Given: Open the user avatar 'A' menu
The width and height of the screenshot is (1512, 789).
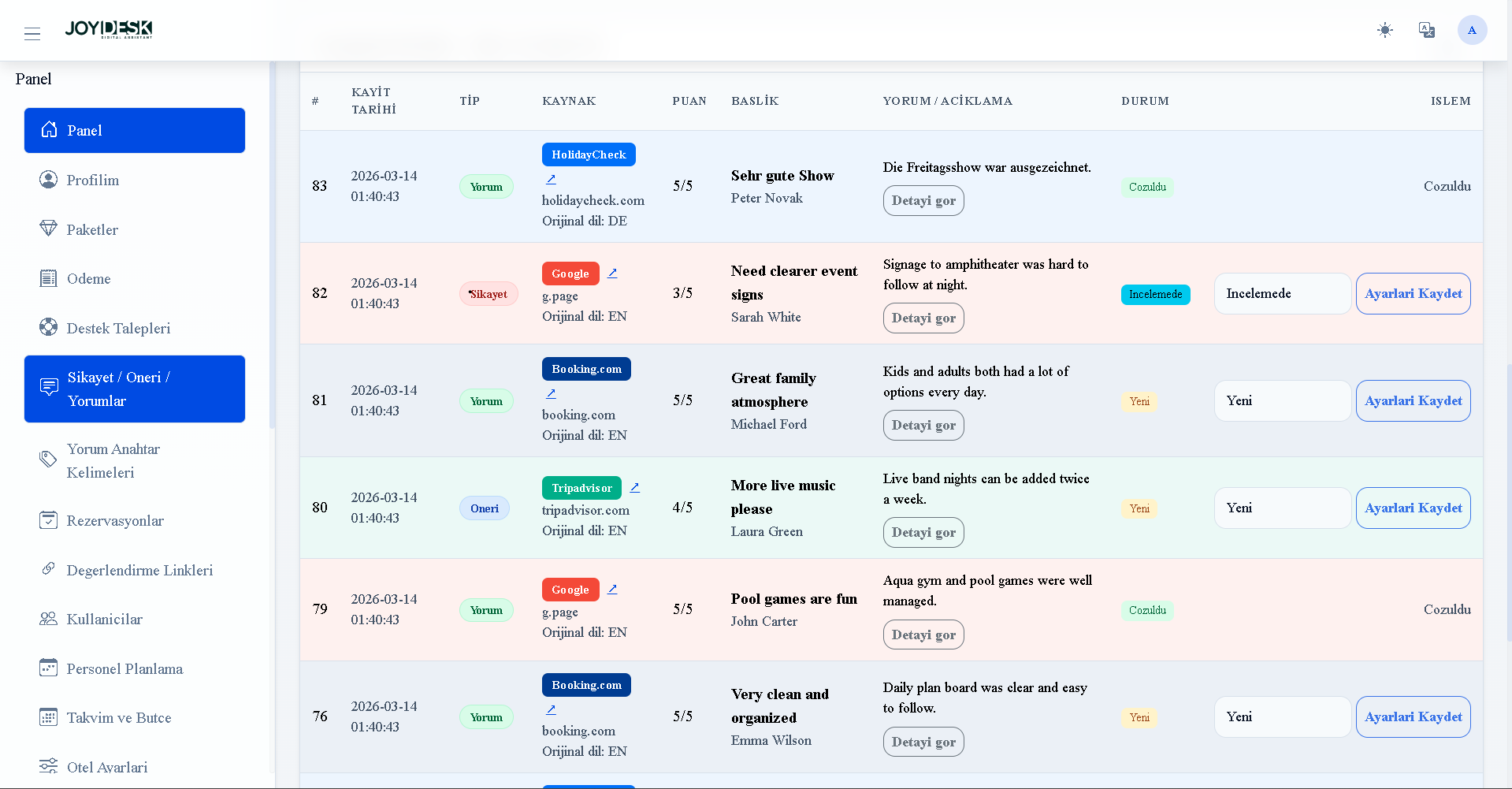Looking at the screenshot, I should [x=1471, y=30].
